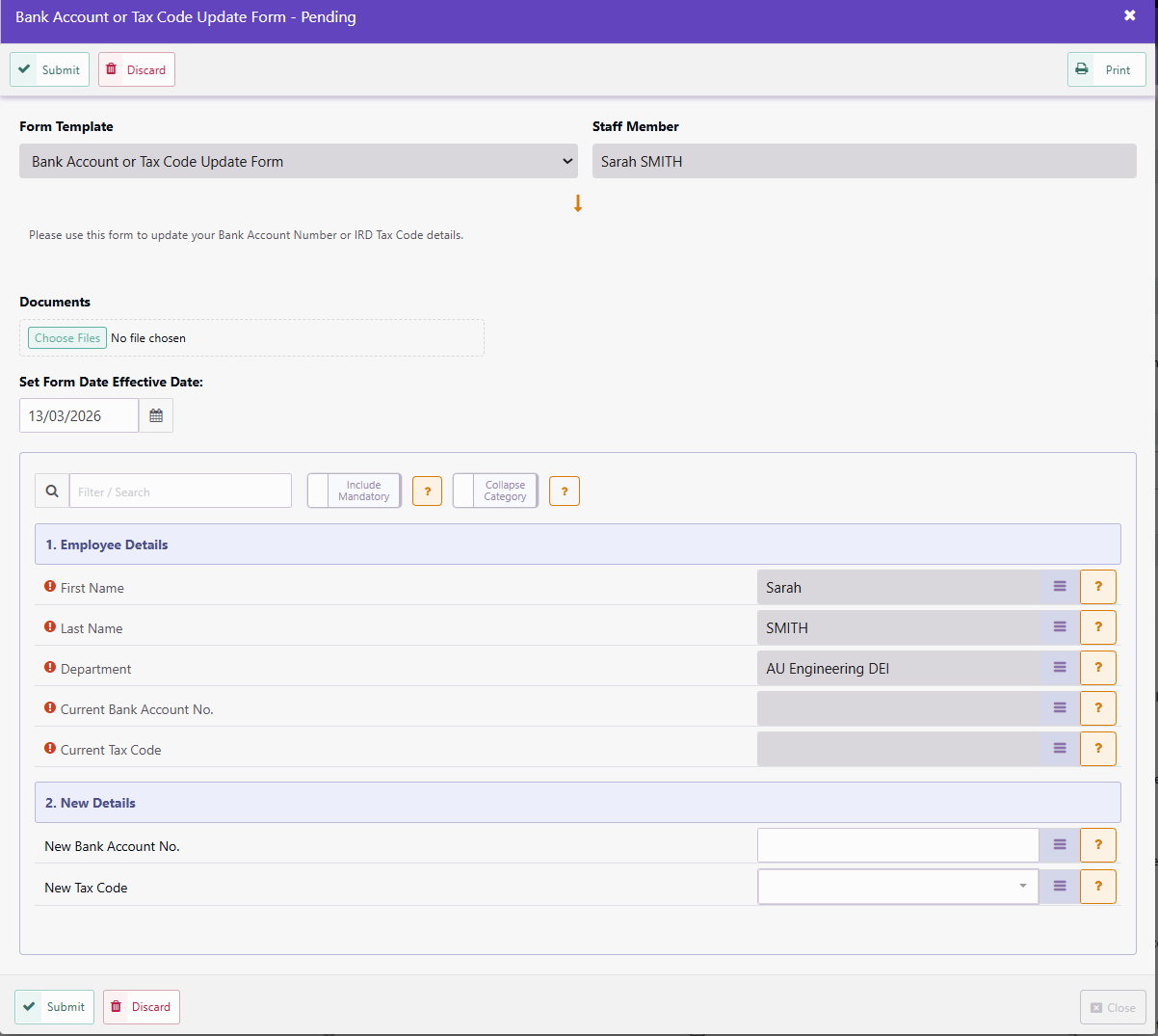The width and height of the screenshot is (1158, 1036).
Task: Open help for Current Bank Account No.
Action: pos(1098,708)
